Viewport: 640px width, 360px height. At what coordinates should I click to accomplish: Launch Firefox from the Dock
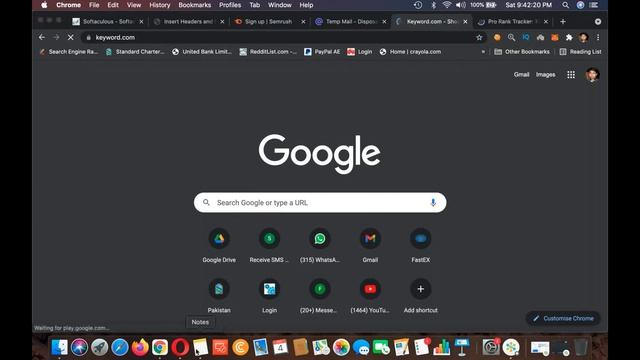tap(140, 347)
